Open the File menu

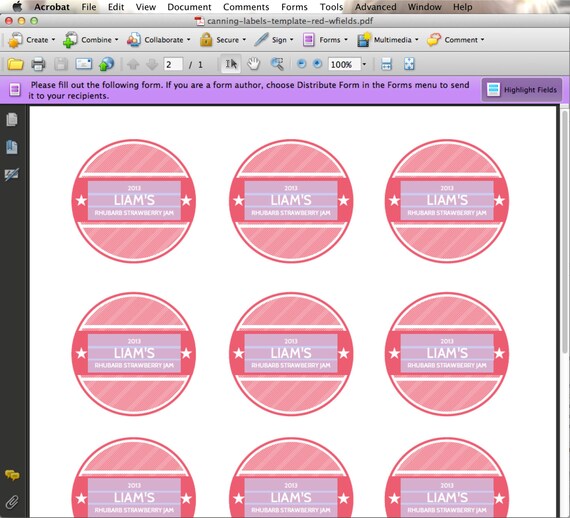pos(89,7)
